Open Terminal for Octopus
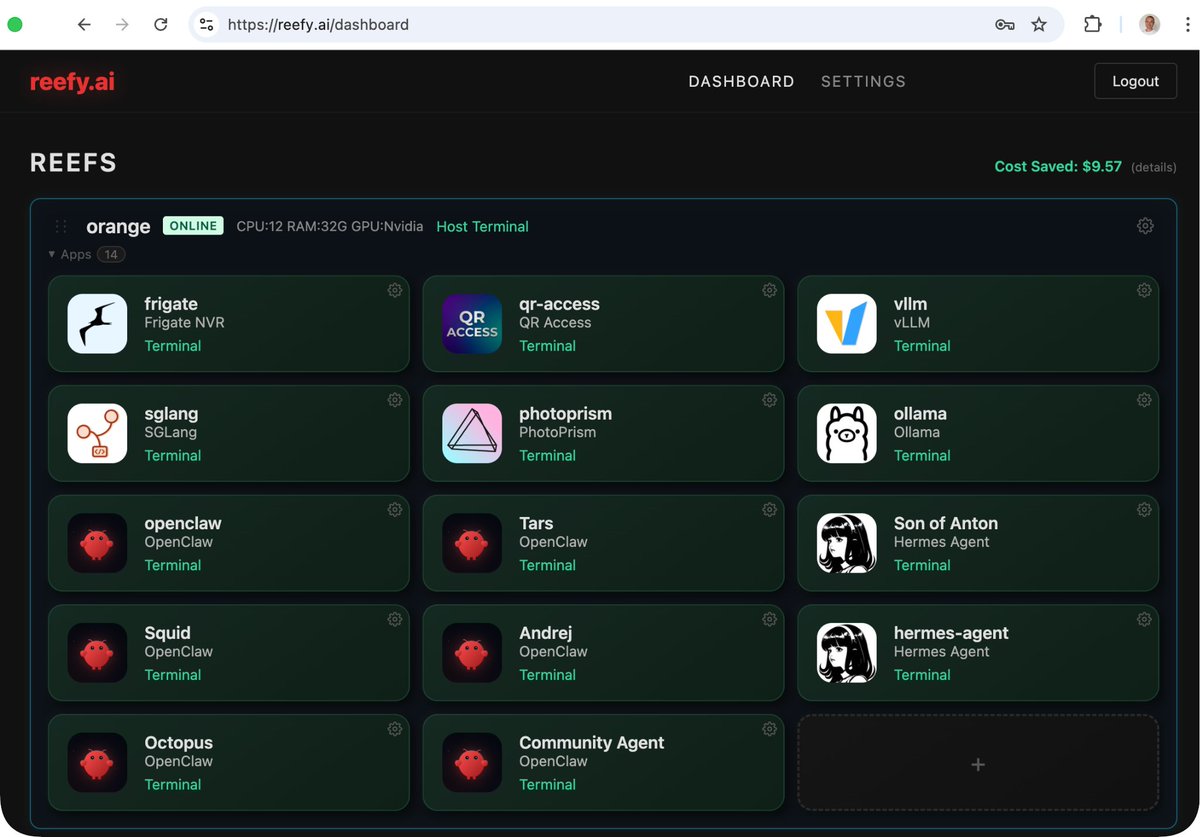The image size is (1200, 837). tap(173, 785)
